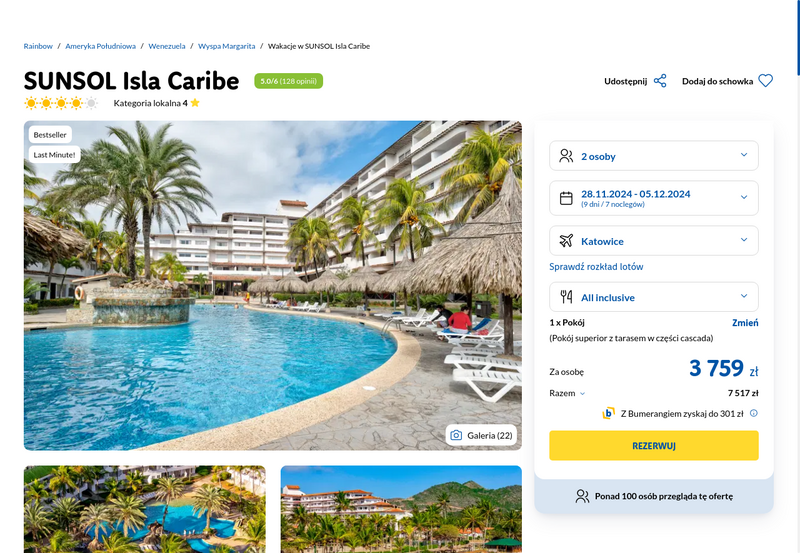Open the 28.11.2024 - 05.12.2024 date dropdown
The image size is (800, 553).
(654, 198)
